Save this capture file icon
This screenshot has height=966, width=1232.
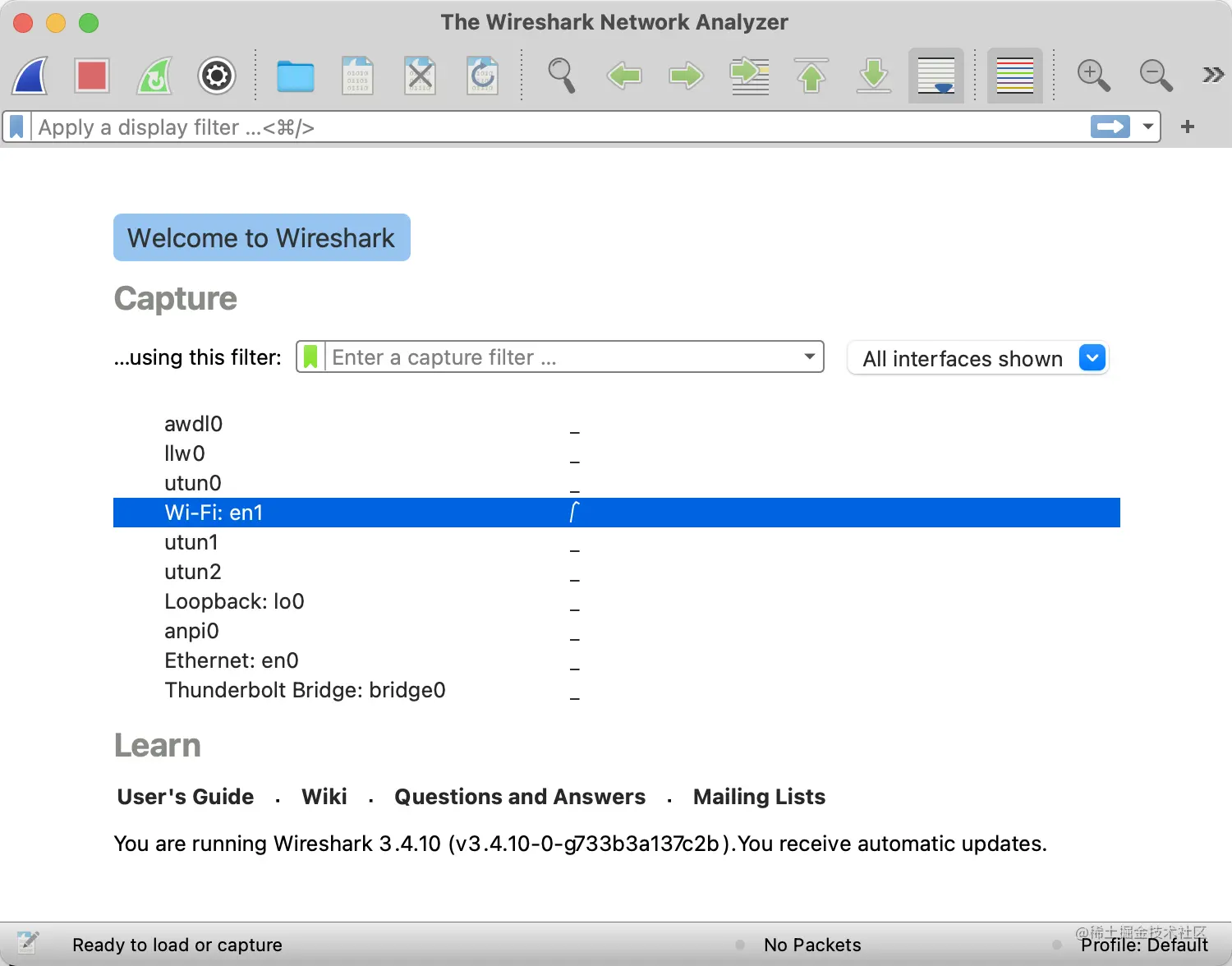[x=358, y=76]
